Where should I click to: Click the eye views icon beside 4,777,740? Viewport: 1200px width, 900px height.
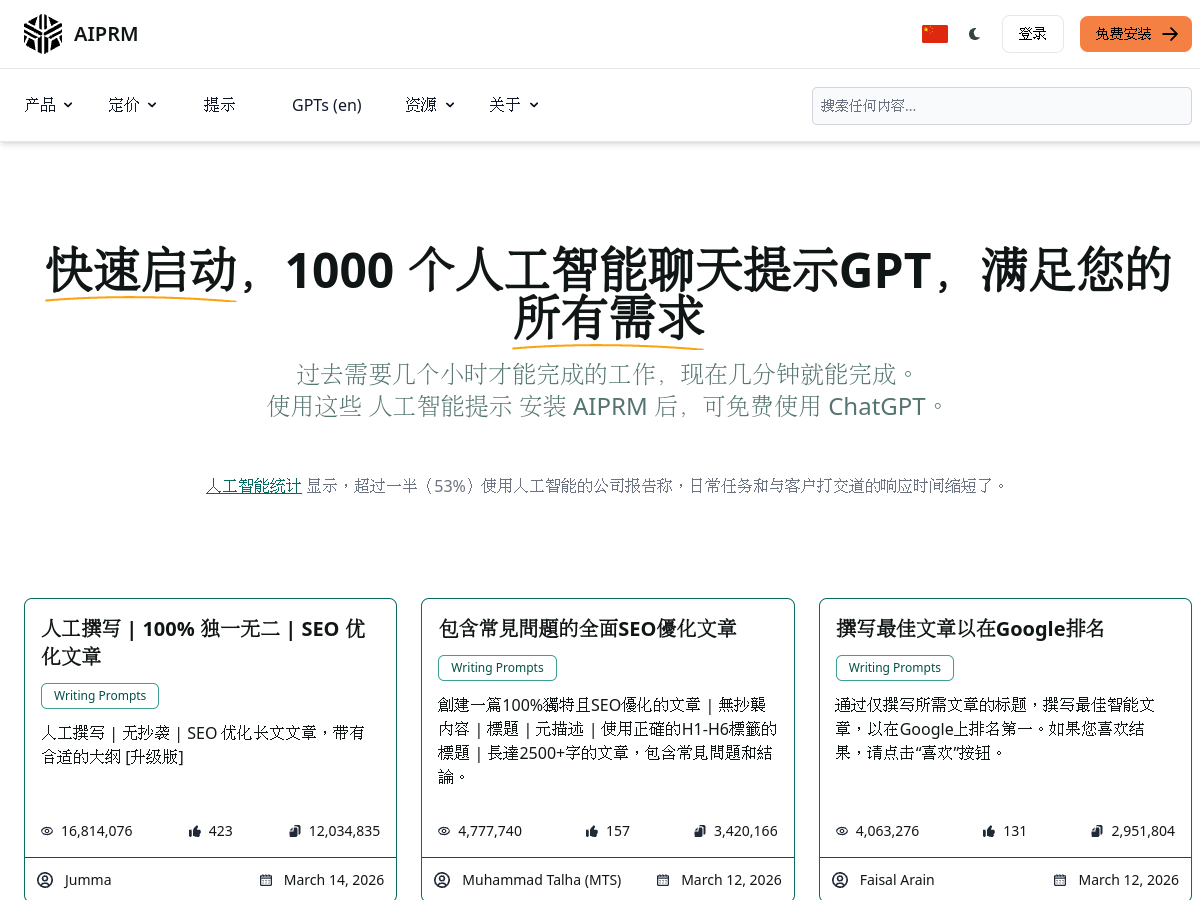coord(444,831)
